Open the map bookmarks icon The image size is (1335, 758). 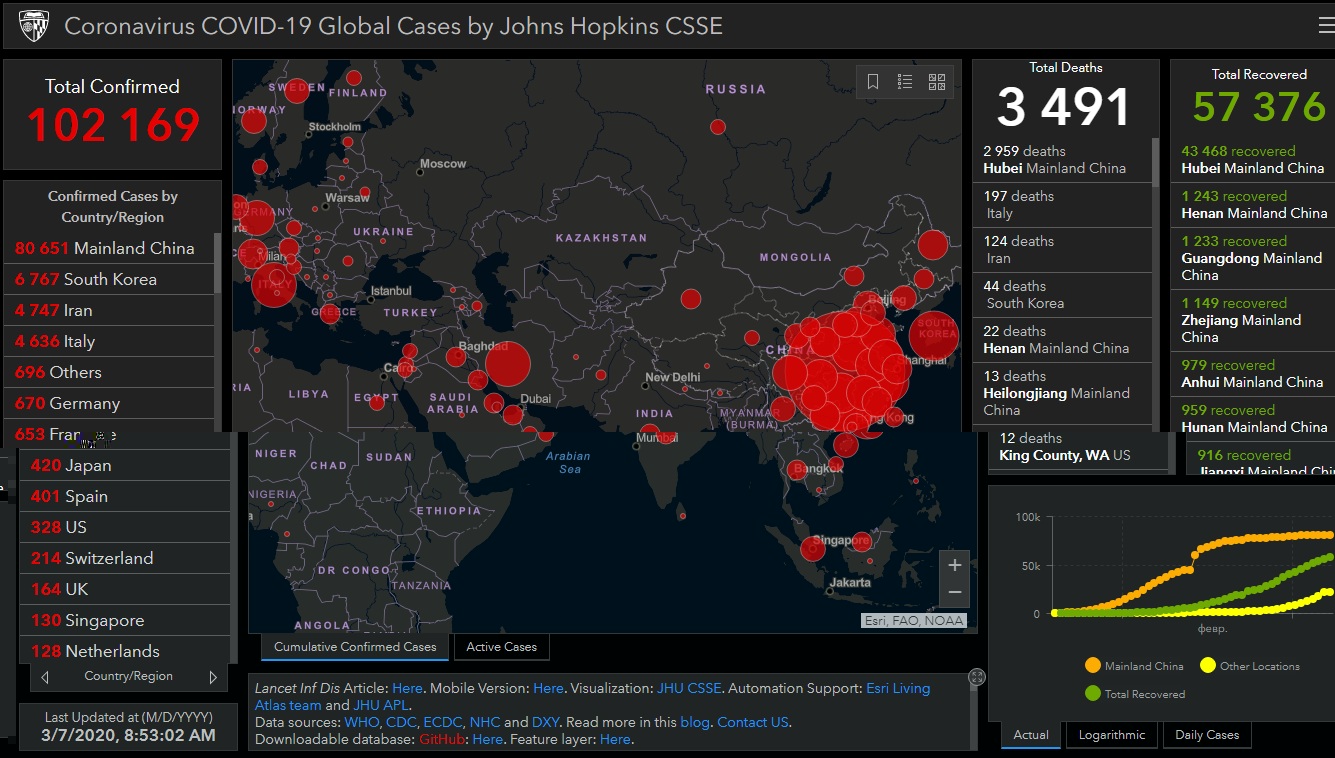[x=873, y=82]
